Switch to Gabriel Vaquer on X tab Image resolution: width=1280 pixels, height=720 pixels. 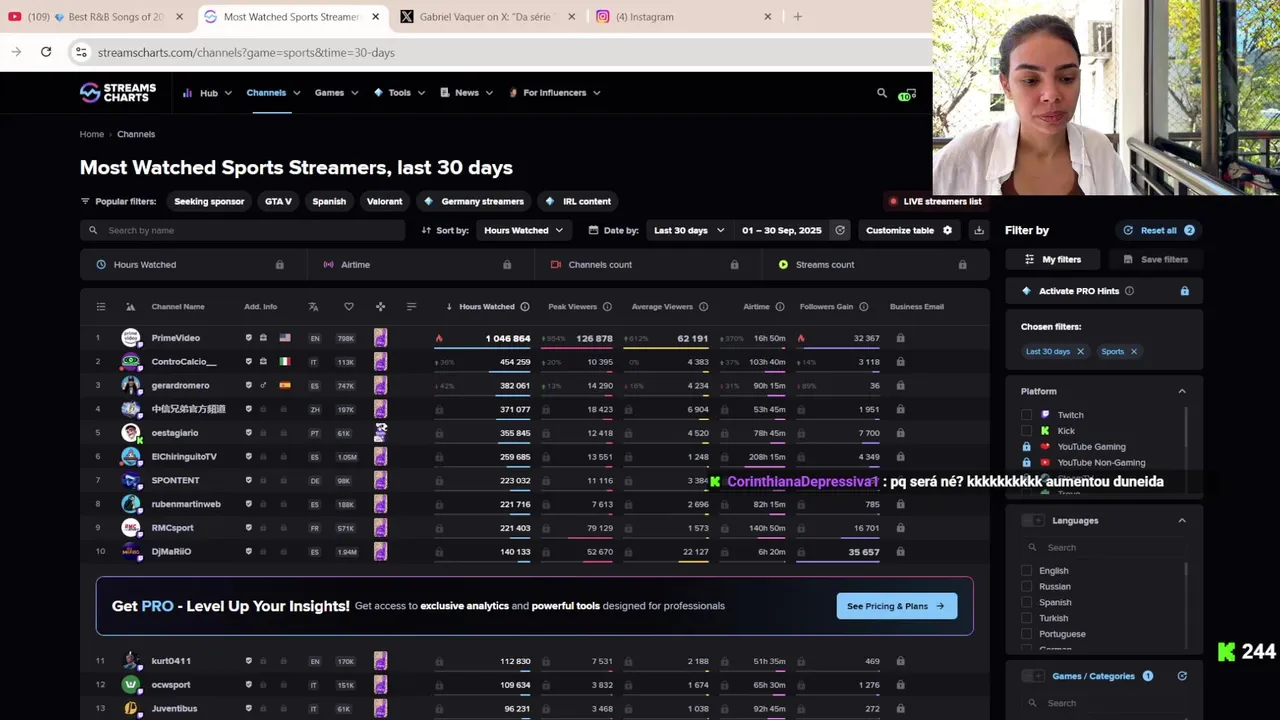point(489,17)
